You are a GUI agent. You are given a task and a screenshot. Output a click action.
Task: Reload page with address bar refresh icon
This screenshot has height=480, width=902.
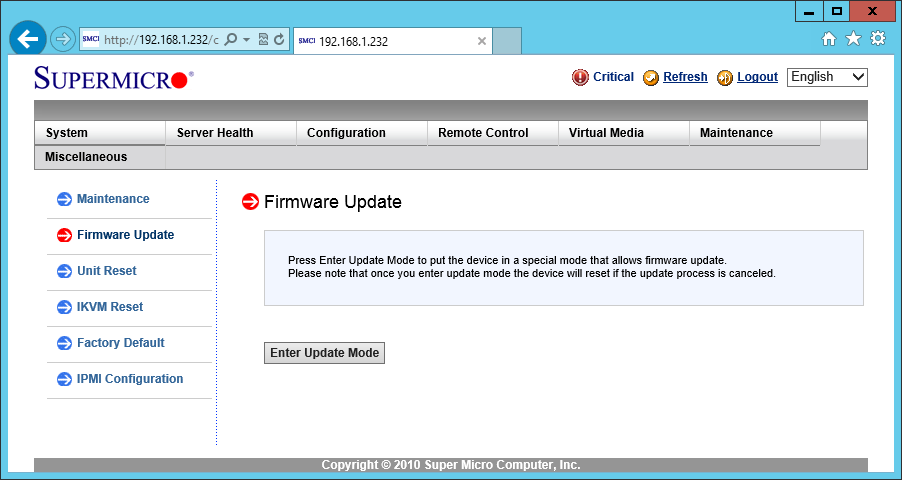(x=280, y=40)
